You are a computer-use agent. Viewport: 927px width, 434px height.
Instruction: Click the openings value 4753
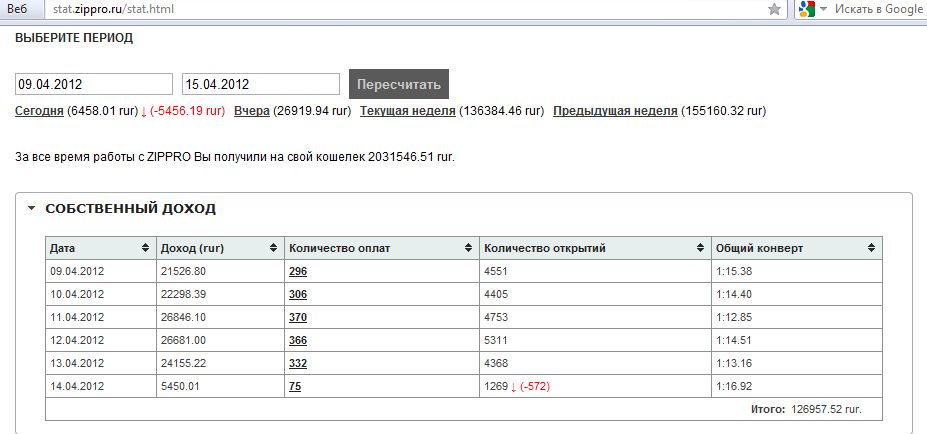pos(496,318)
